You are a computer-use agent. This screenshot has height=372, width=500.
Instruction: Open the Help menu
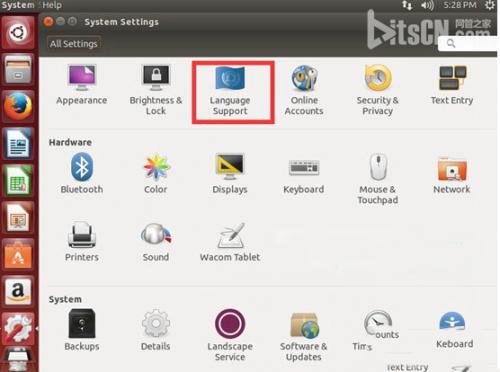point(52,5)
